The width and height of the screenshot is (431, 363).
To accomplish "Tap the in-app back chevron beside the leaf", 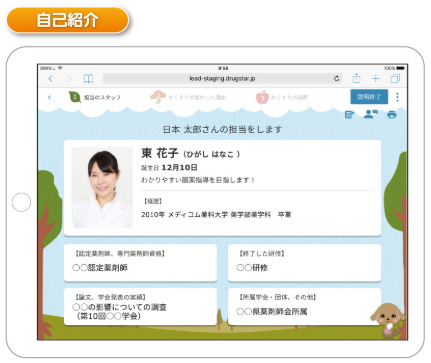I will point(49,97).
